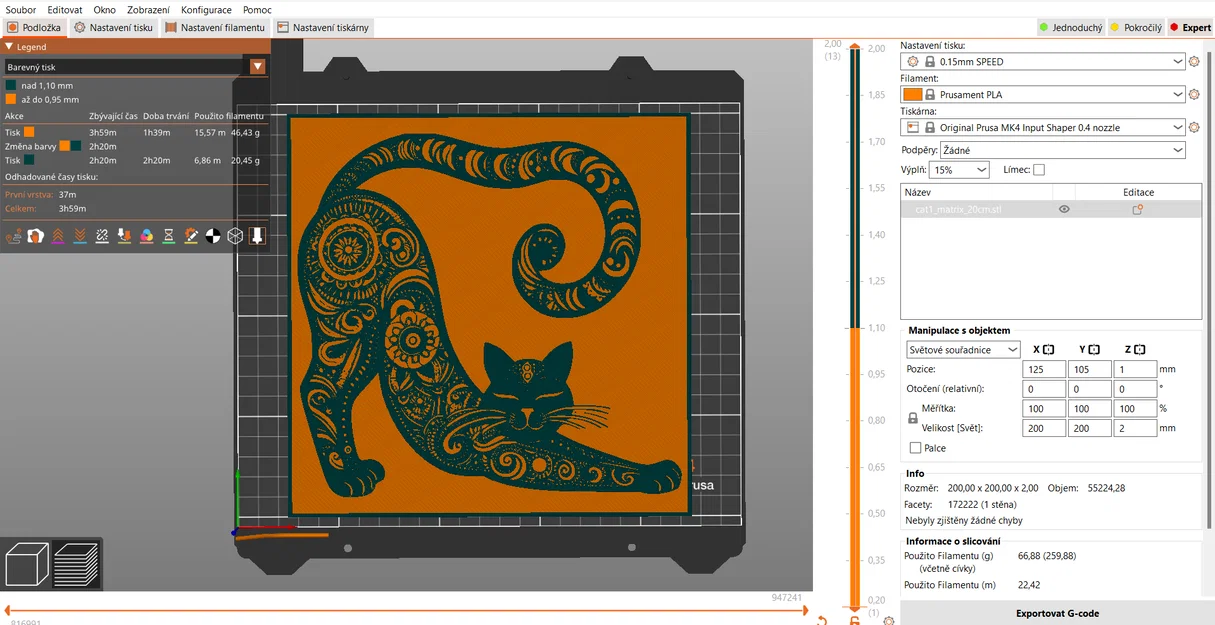Viewport: 1215px width, 625px height.
Task: Switch to Nastavení tisku tab
Action: click(113, 28)
